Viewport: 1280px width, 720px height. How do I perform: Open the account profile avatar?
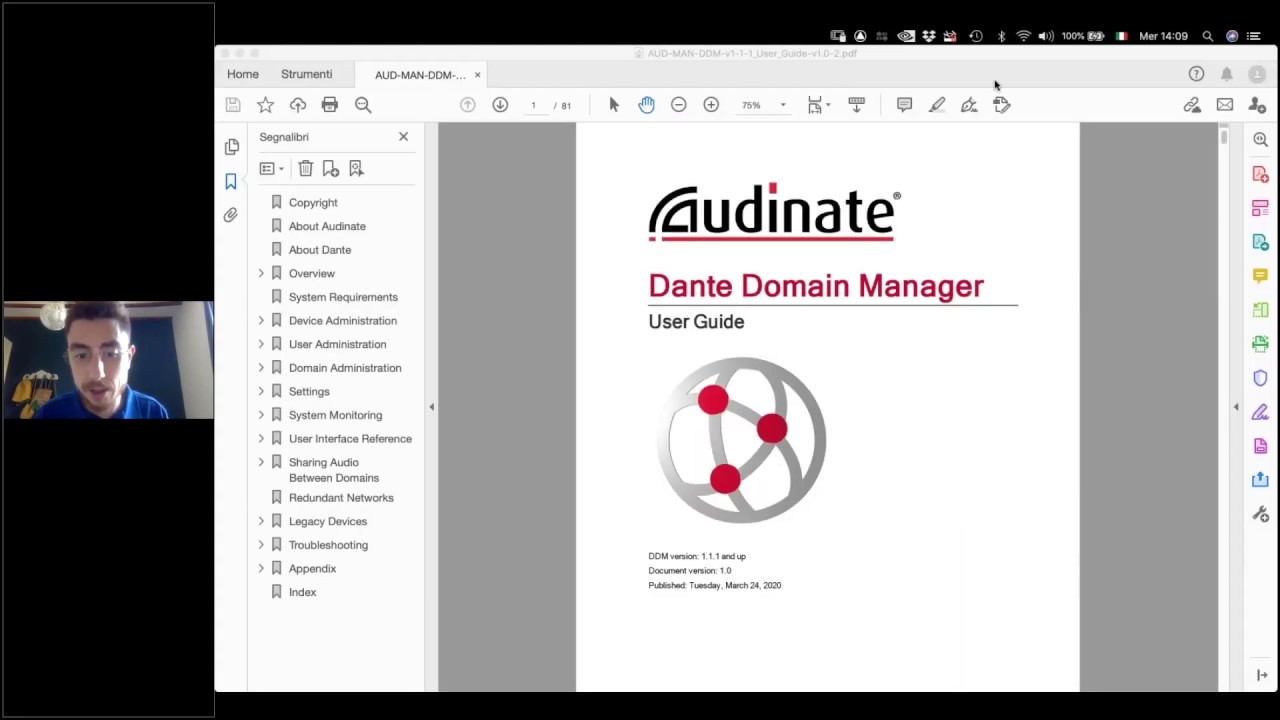pos(1257,74)
